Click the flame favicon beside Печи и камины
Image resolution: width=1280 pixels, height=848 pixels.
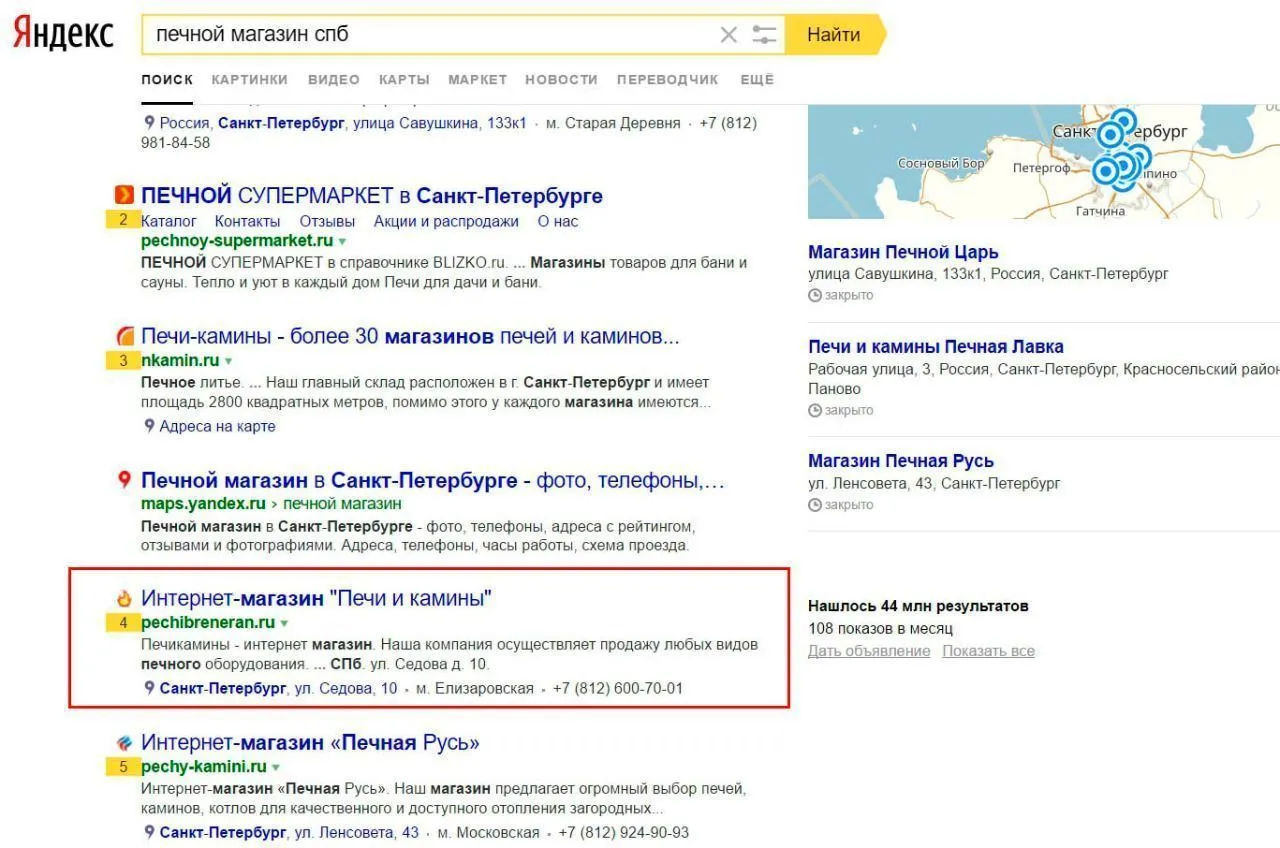click(124, 599)
